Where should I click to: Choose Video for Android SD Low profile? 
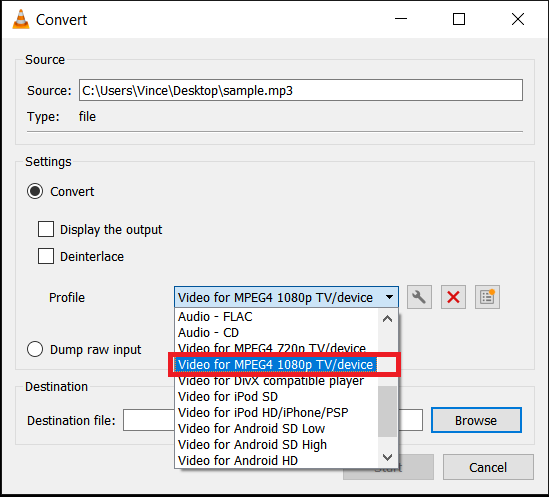tap(276, 429)
